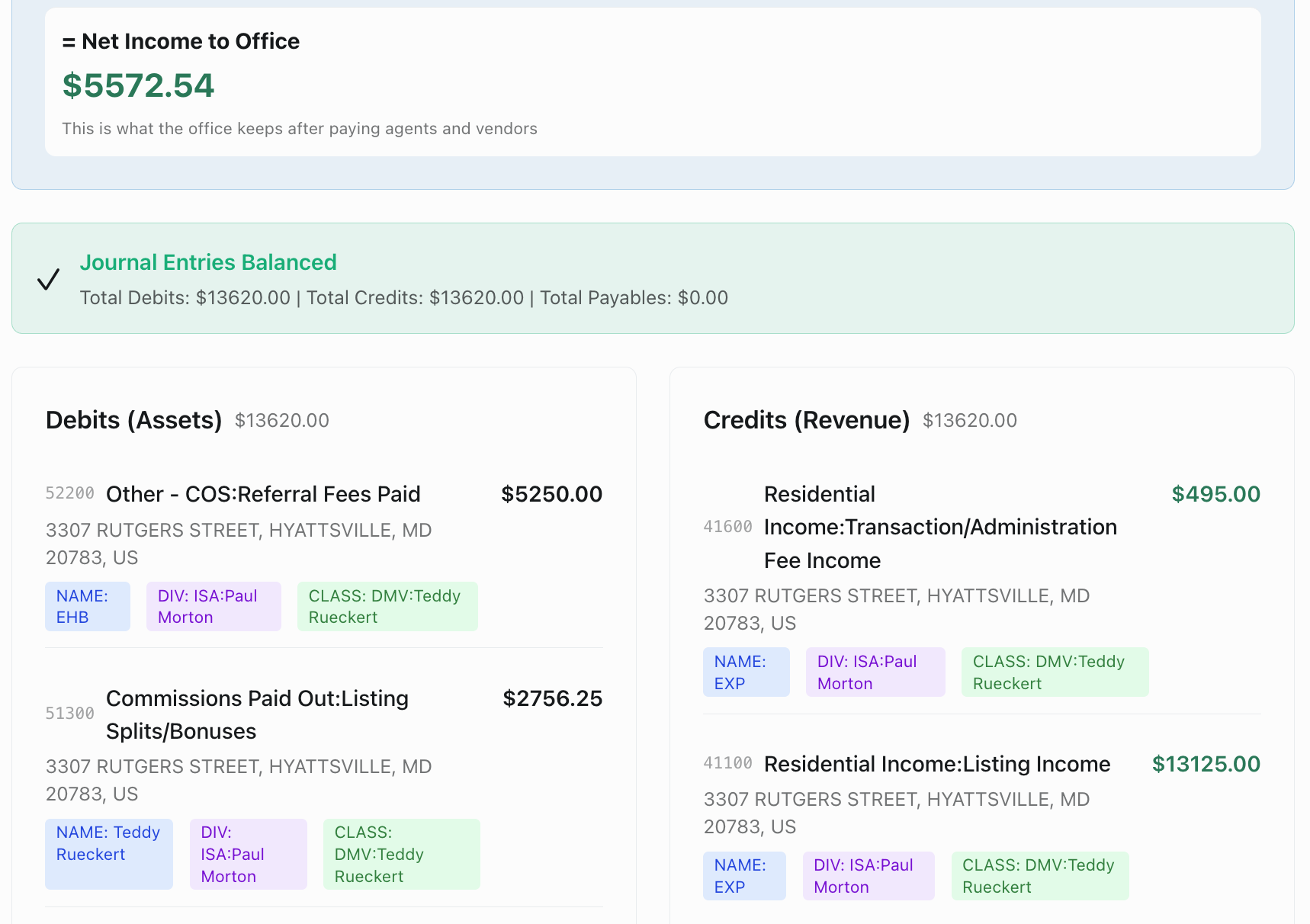Click the NAME: EXP badge on transaction fee income
This screenshot has height=924, width=1310.
745,672
